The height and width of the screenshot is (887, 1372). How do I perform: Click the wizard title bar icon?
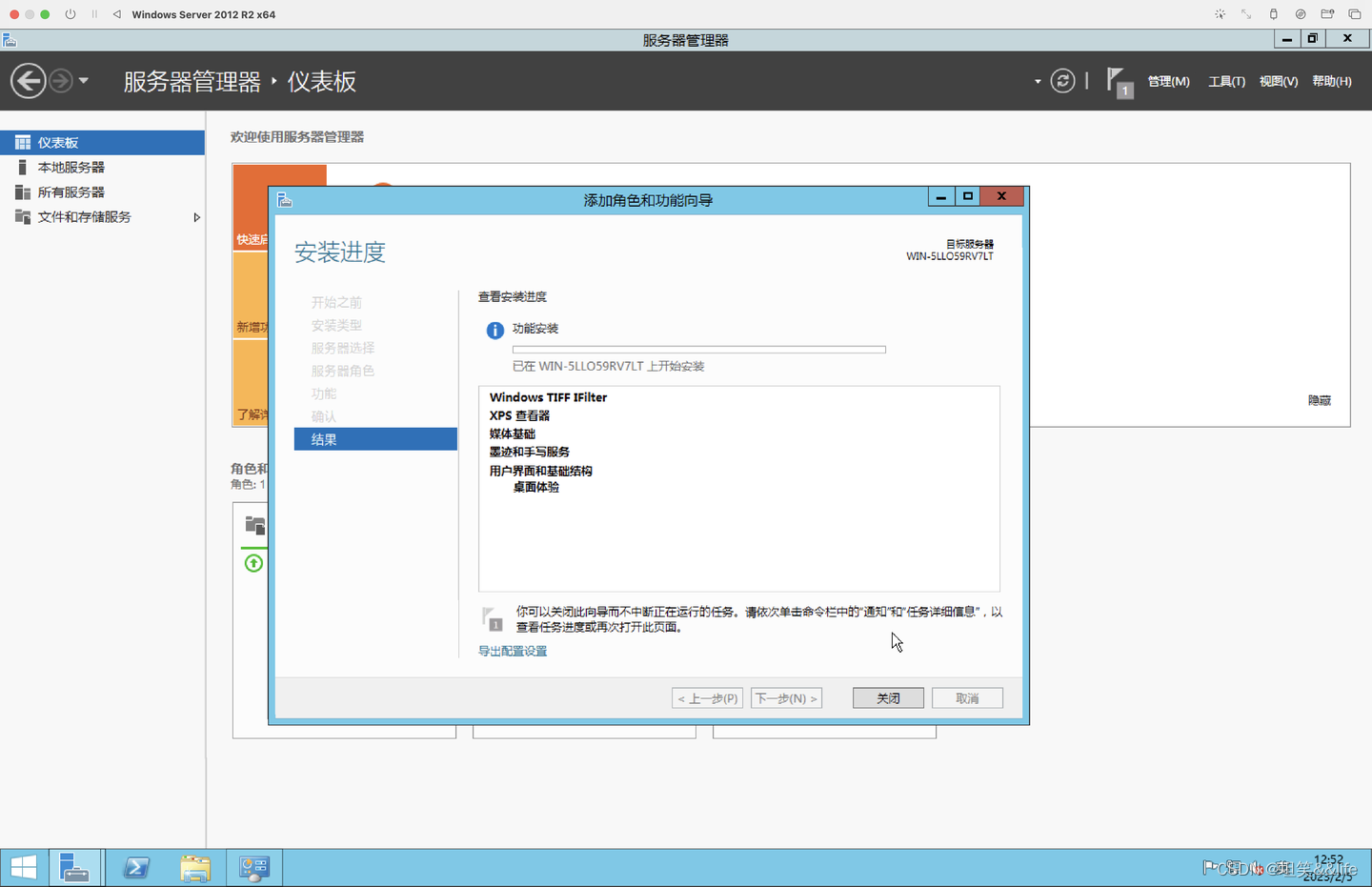click(x=285, y=200)
